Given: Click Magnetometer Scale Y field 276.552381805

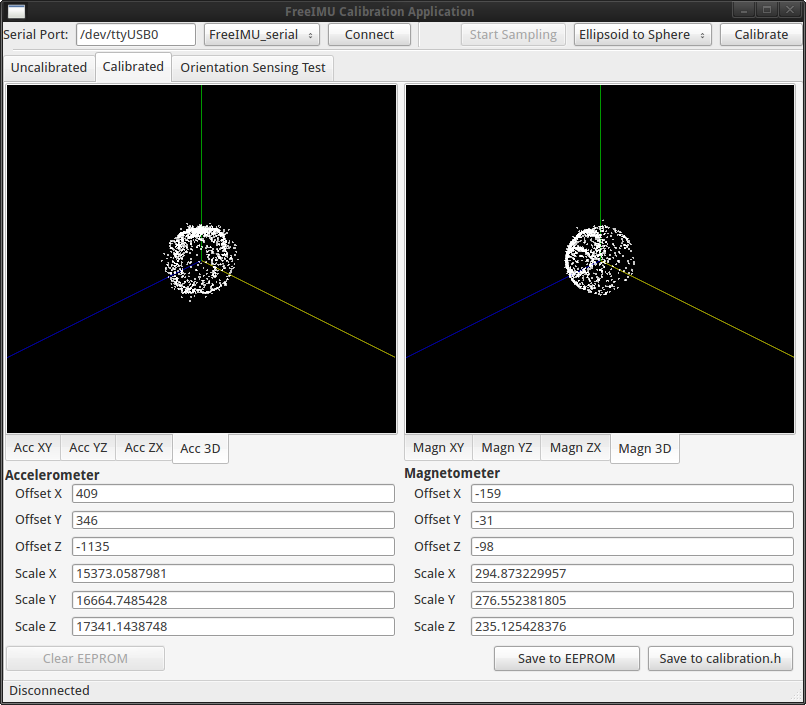Looking at the screenshot, I should (632, 600).
